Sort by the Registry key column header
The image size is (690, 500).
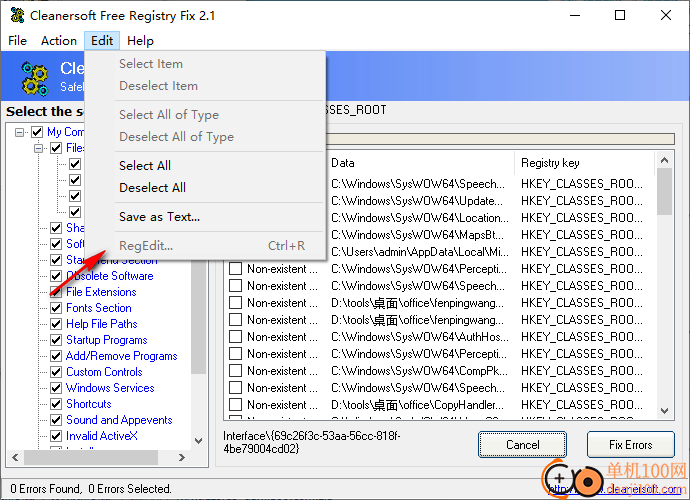click(x=584, y=163)
